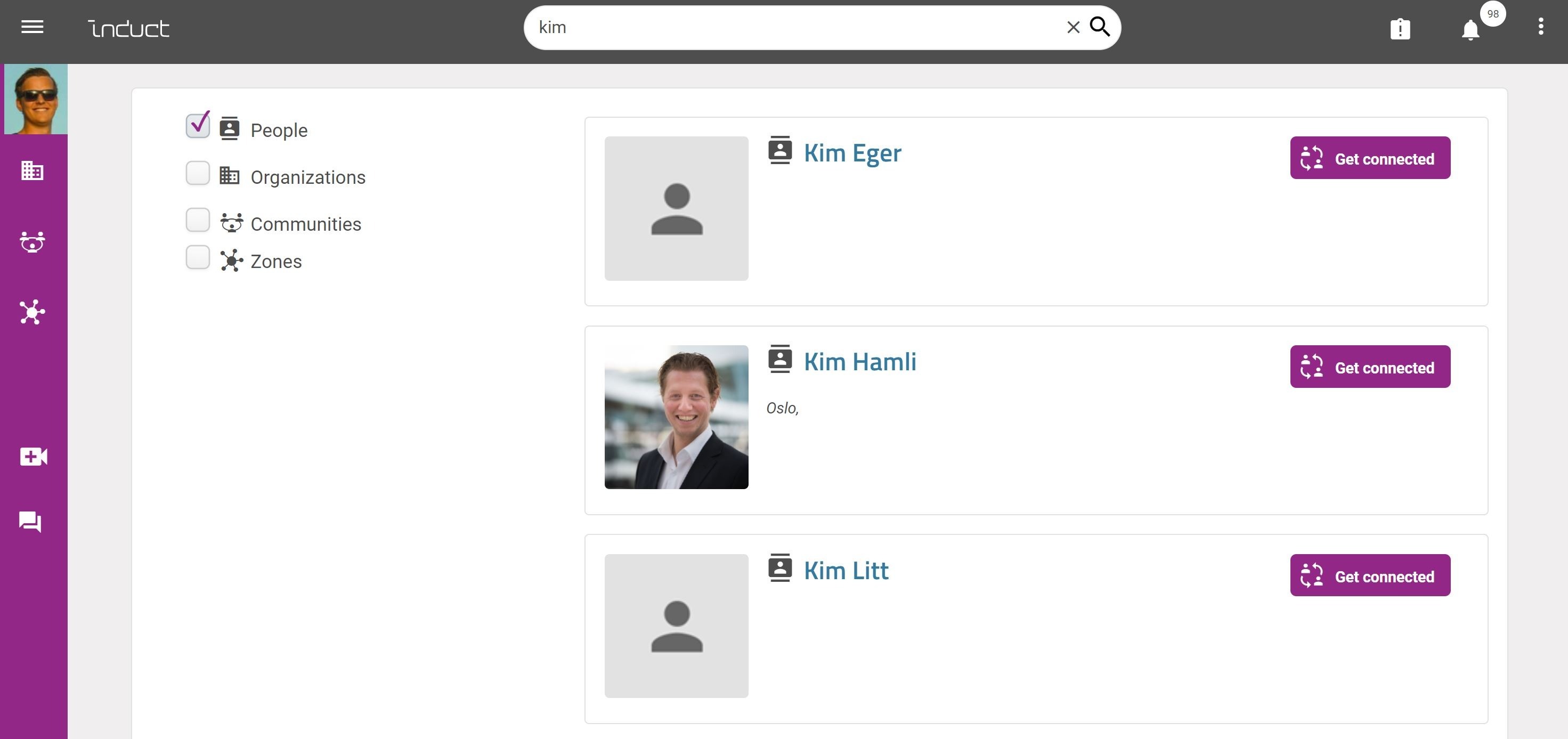Open the notifications bell

coord(1470,29)
